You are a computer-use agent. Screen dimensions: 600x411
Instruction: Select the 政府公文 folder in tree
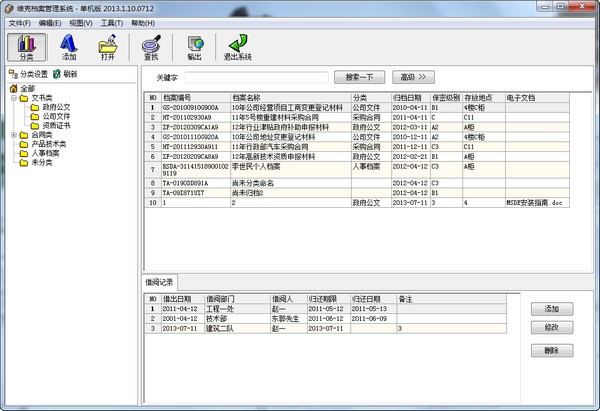click(56, 107)
